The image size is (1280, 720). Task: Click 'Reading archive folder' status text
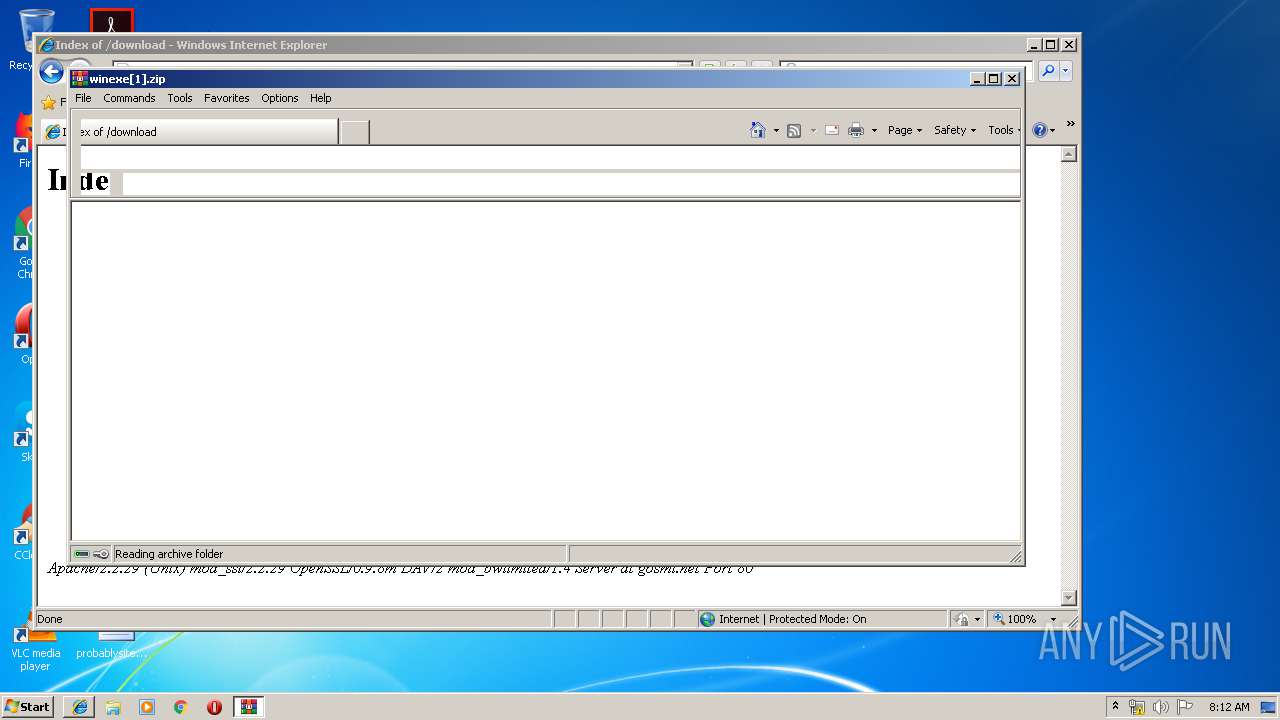pos(169,554)
